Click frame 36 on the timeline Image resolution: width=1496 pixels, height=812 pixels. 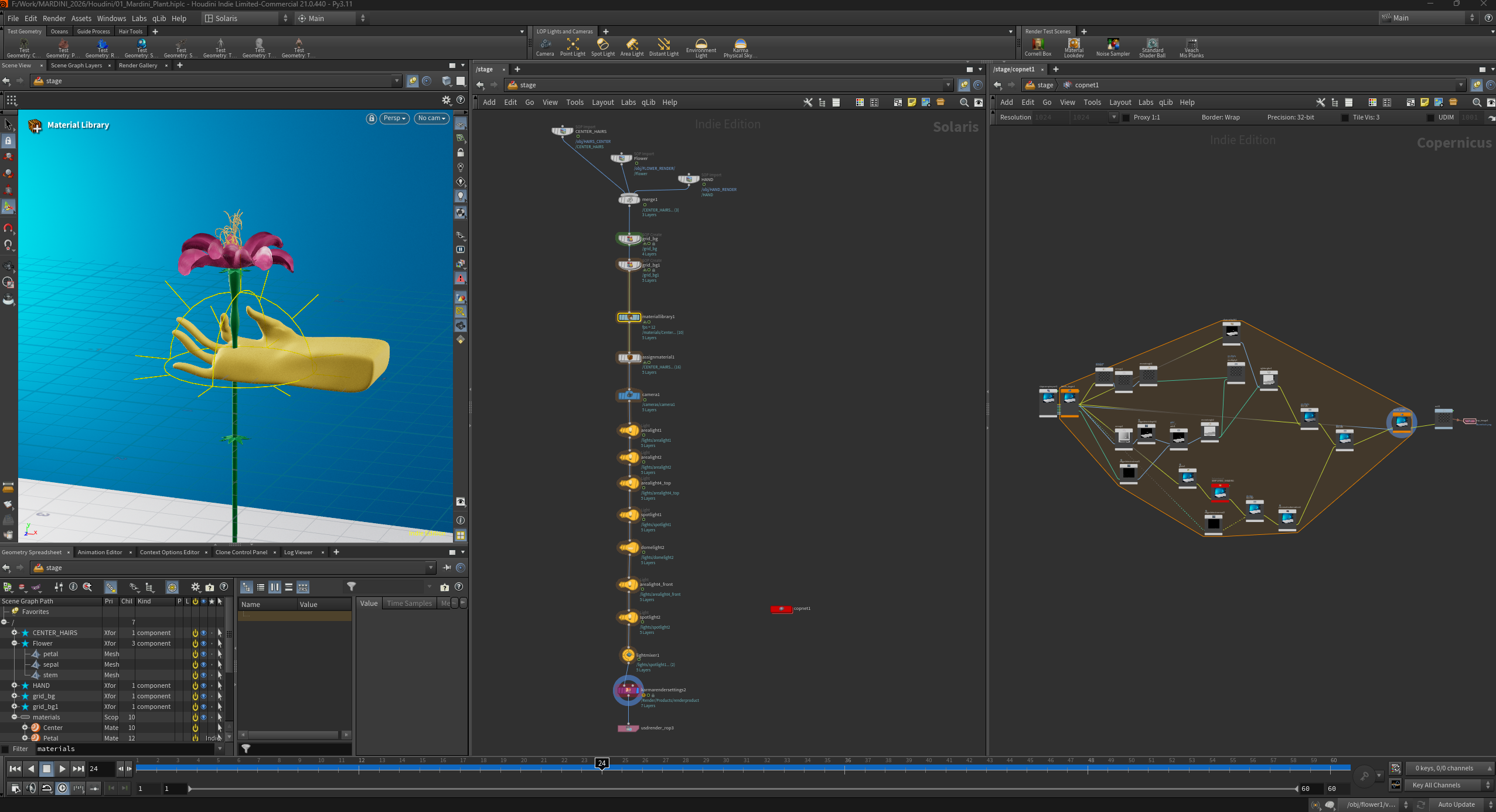pos(847,761)
